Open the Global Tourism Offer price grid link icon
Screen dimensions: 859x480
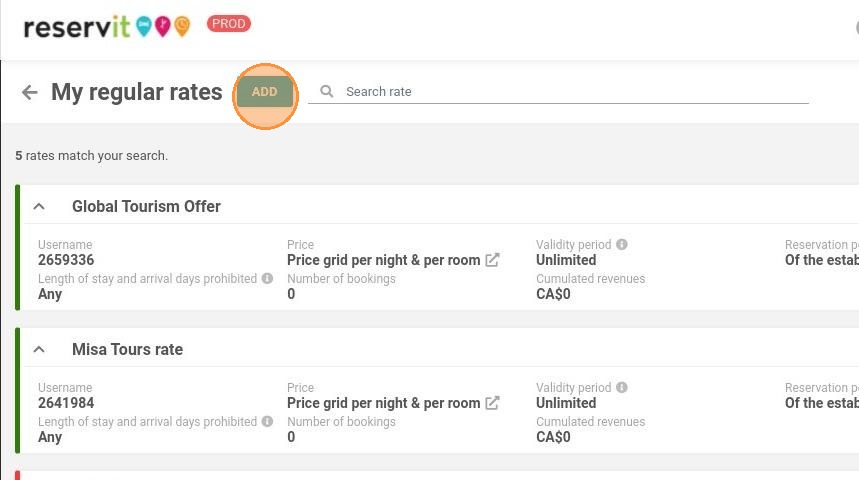point(492,260)
